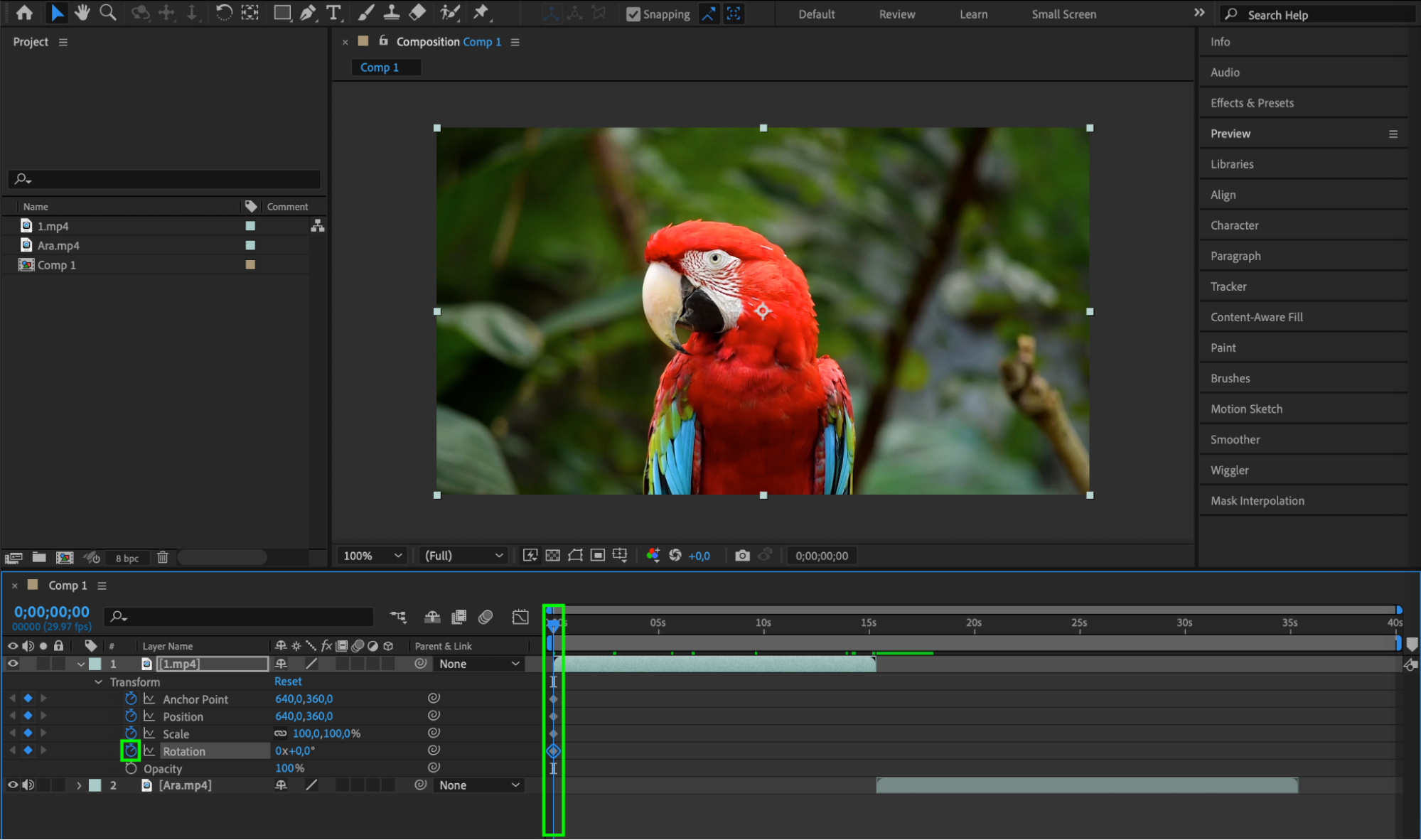Pick the Puppet Pin tool
Image resolution: width=1421 pixels, height=840 pixels.
coord(481,13)
